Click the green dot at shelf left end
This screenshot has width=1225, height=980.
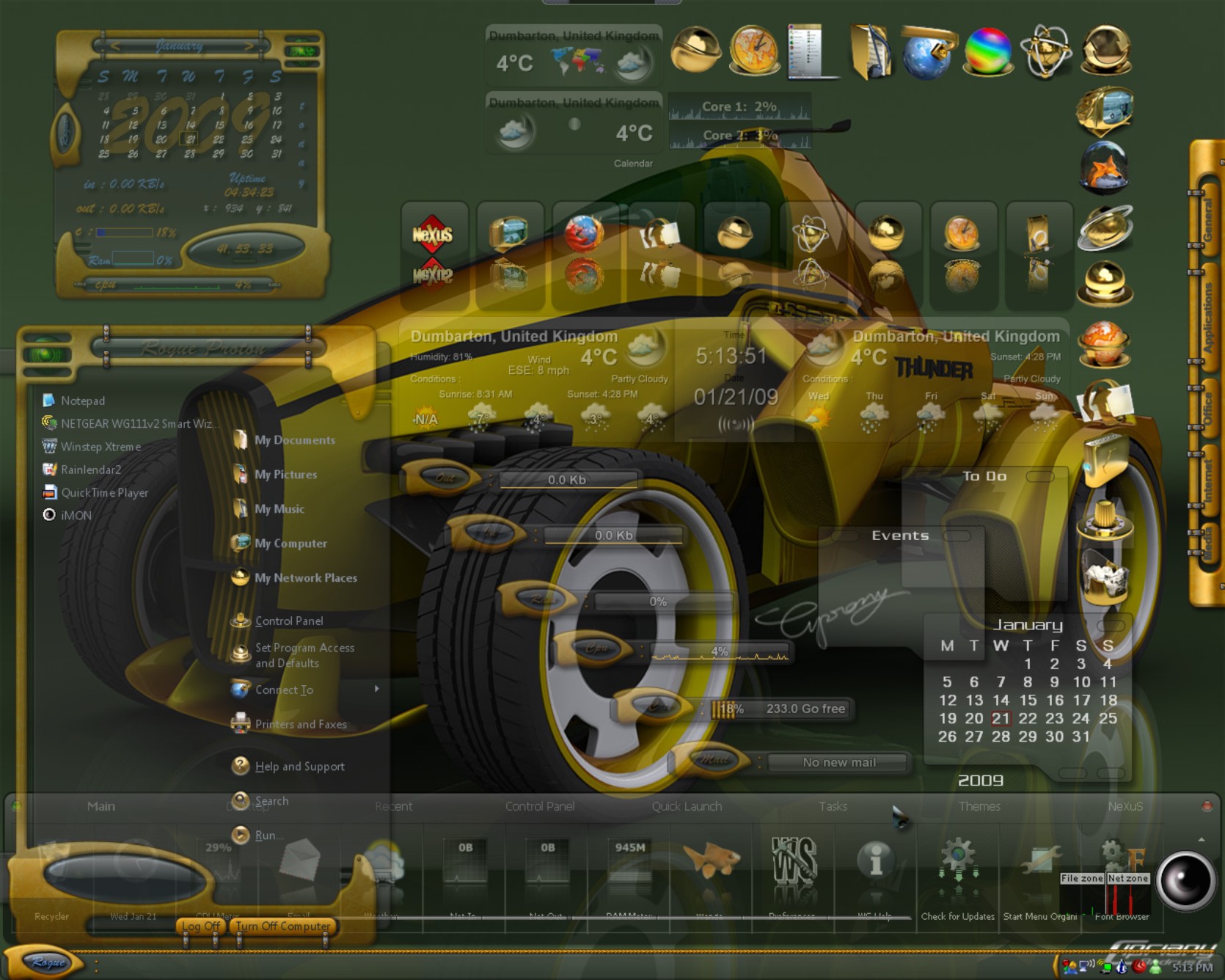pos(16,806)
